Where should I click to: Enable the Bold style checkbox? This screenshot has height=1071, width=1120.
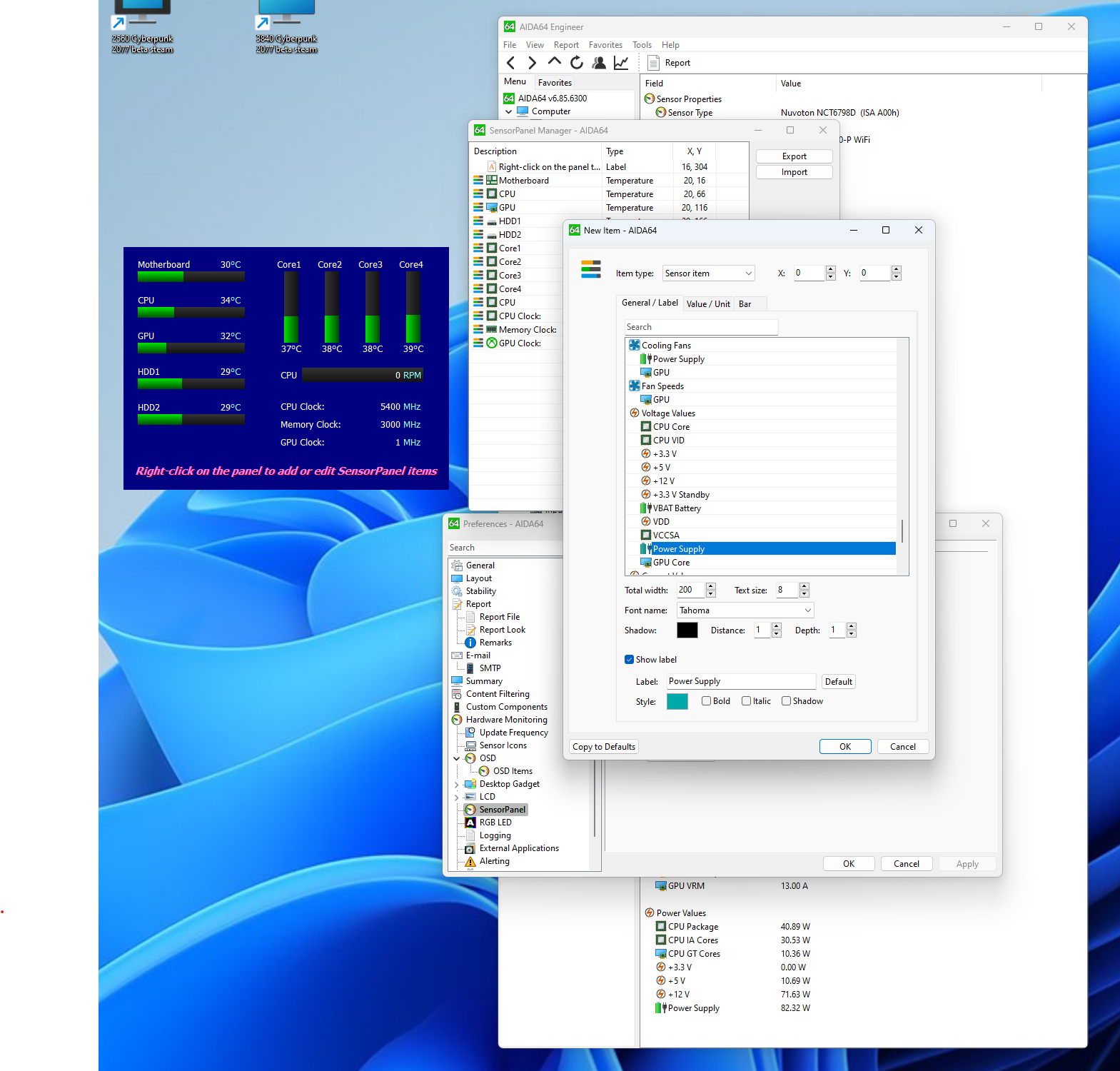tap(706, 701)
